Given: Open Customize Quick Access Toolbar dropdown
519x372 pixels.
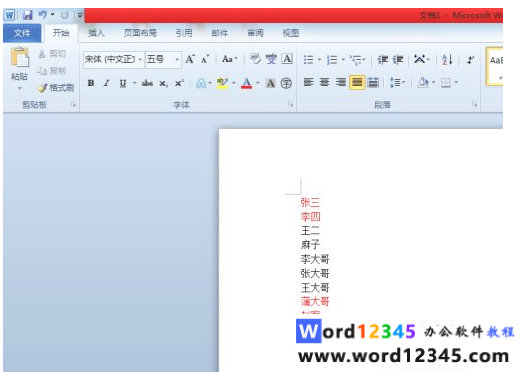Looking at the screenshot, I should [x=80, y=15].
